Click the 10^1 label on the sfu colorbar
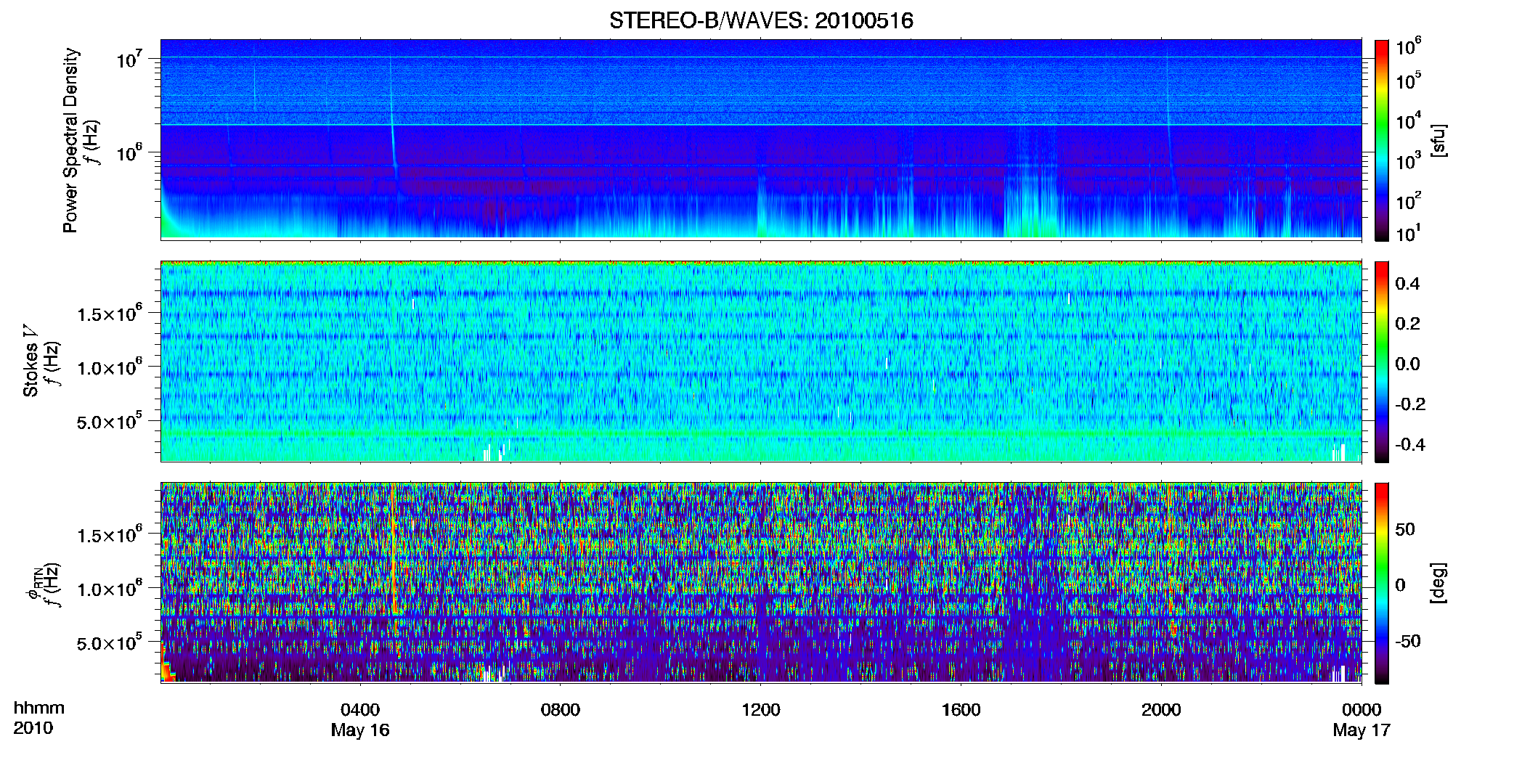1522x784 pixels. click(1409, 234)
